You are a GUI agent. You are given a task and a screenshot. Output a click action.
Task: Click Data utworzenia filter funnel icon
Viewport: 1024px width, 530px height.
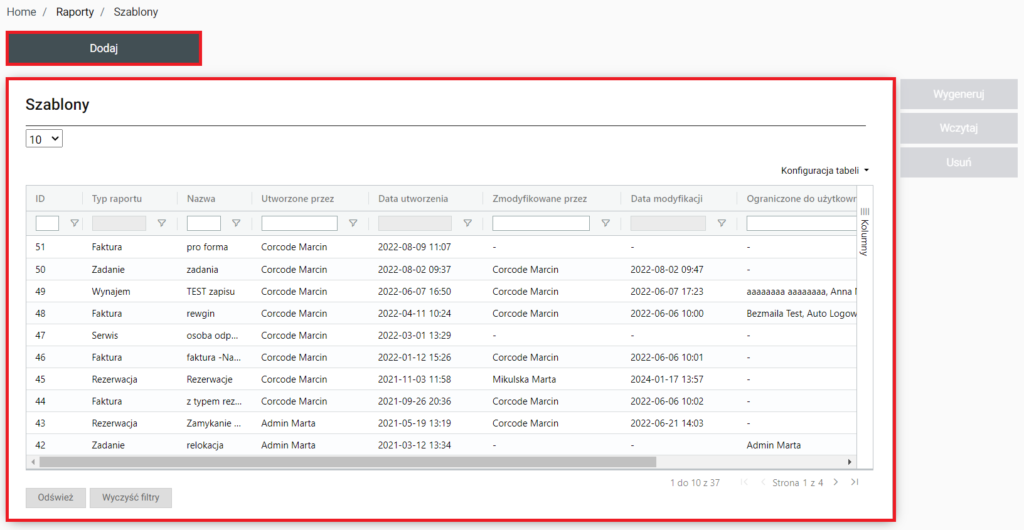click(x=467, y=224)
